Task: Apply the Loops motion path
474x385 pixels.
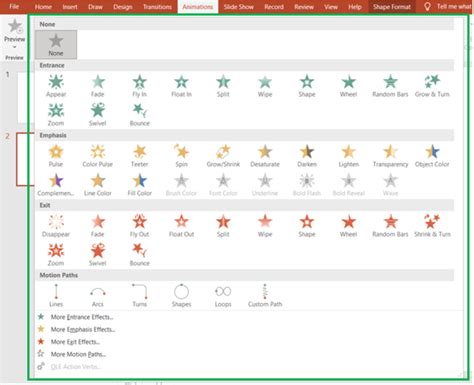Action: tap(223, 296)
